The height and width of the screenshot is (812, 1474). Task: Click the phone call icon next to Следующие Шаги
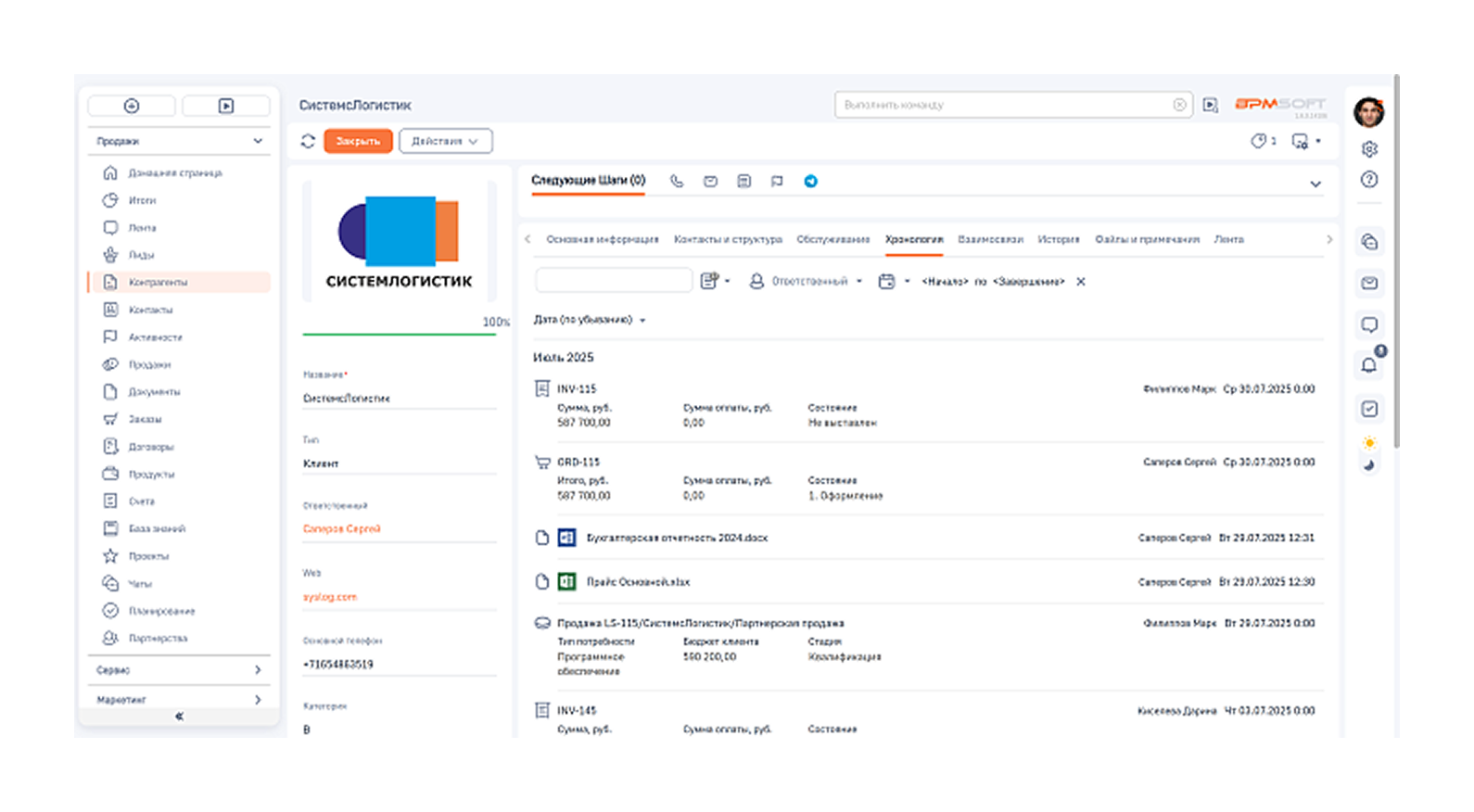click(x=677, y=182)
